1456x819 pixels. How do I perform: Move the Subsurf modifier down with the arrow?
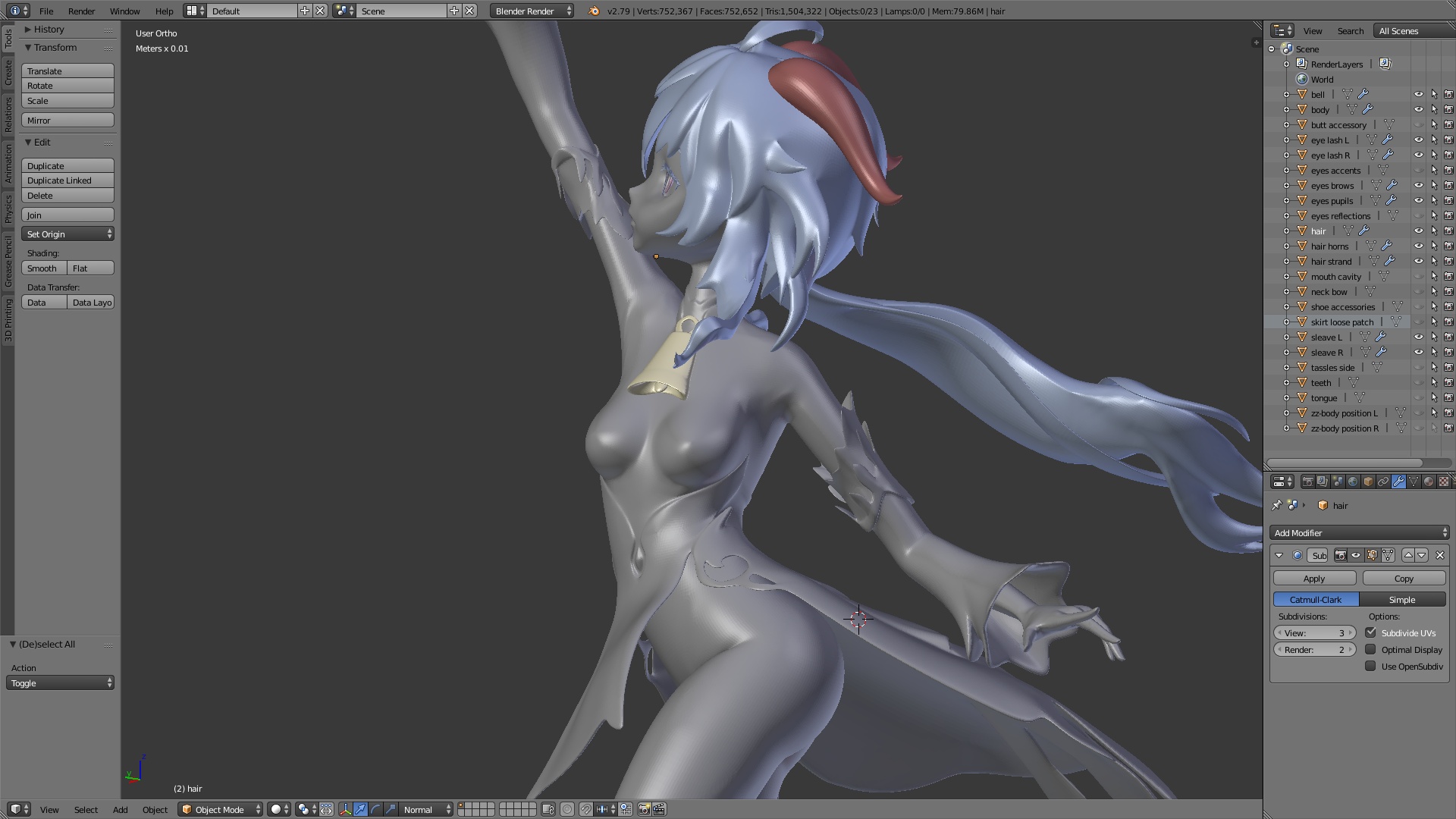1422,555
